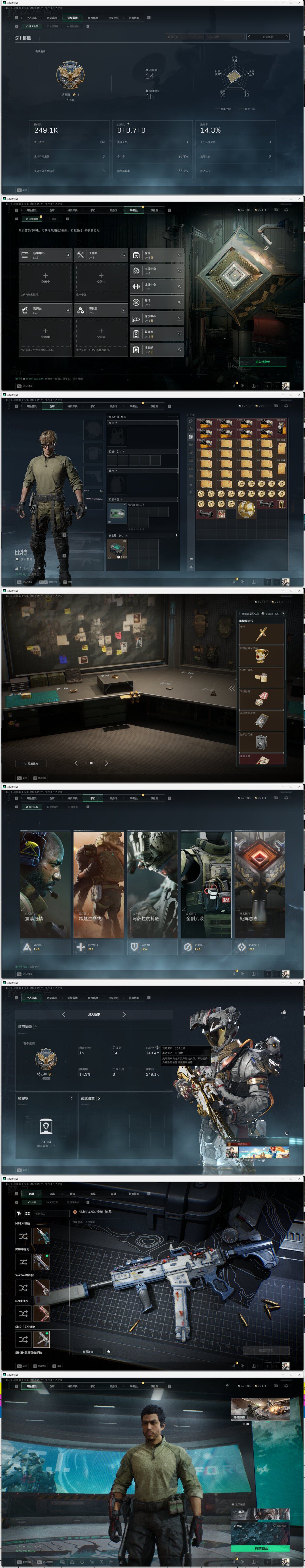Open 技术中心 details magnifier in 特勤处 screen
This screenshot has width=305, height=1568.
(x=68, y=255)
